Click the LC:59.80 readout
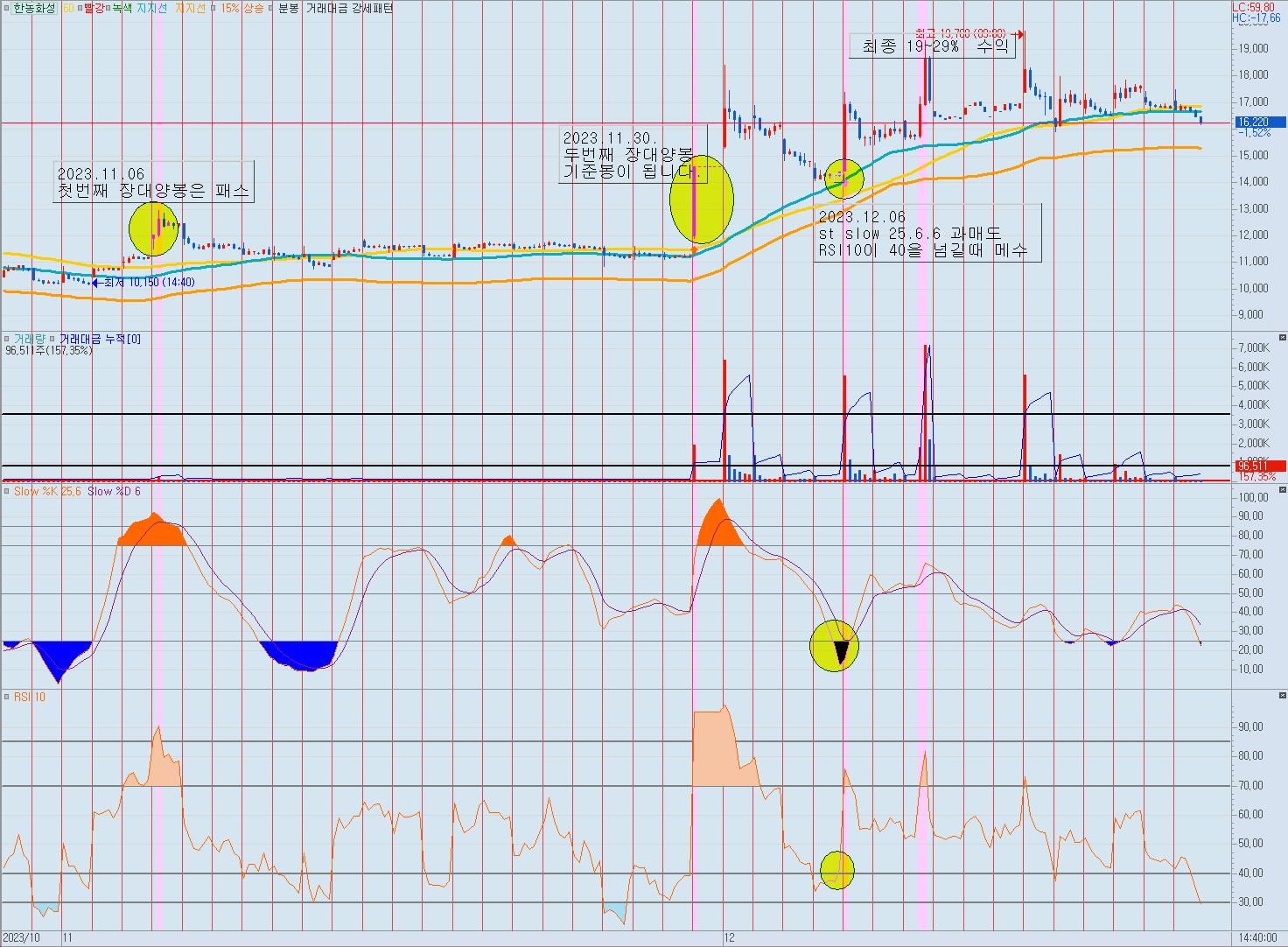Viewport: 1288px width, 947px height. (1253, 6)
